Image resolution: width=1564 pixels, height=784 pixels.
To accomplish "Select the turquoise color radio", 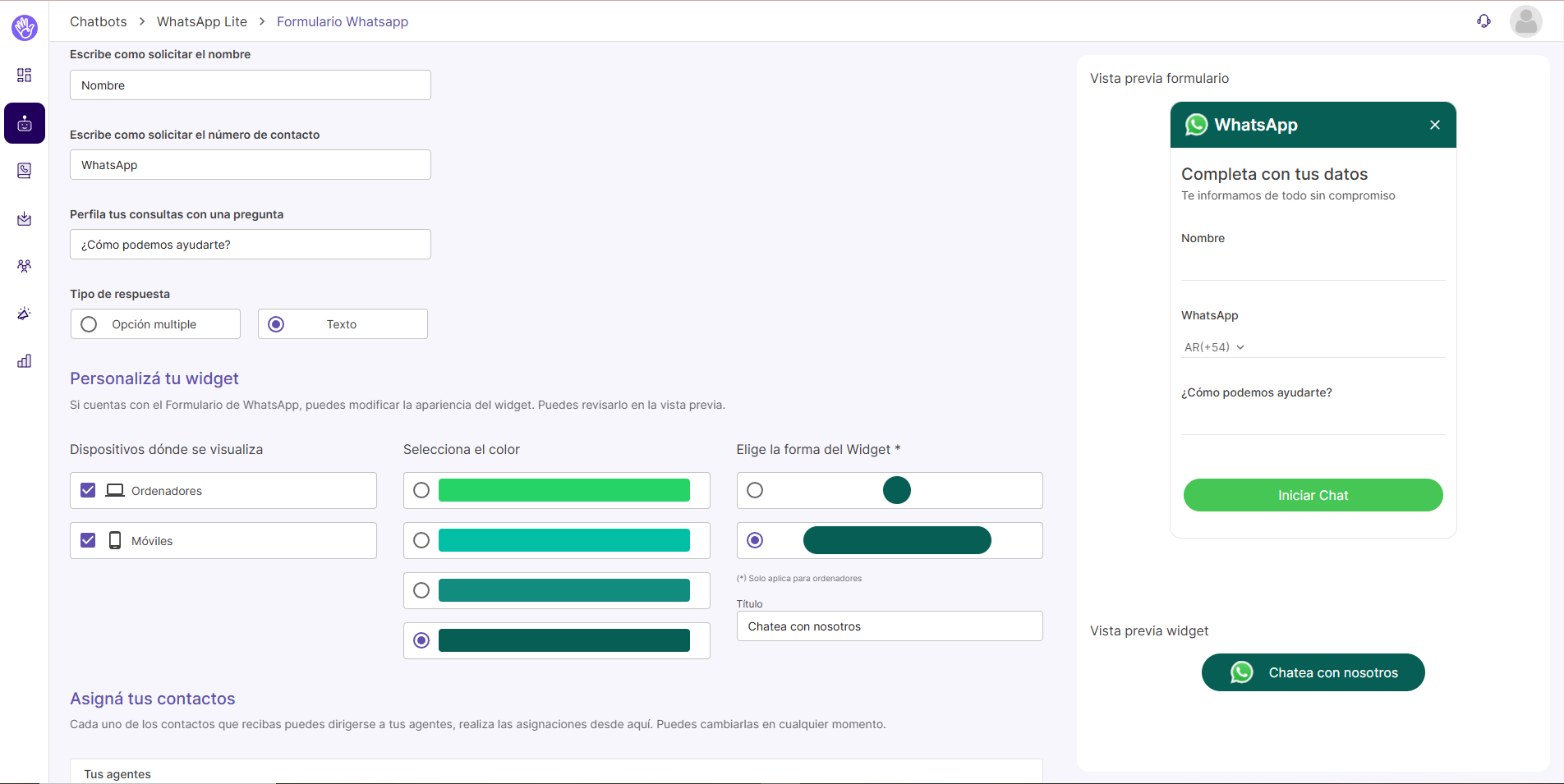I will 421,540.
